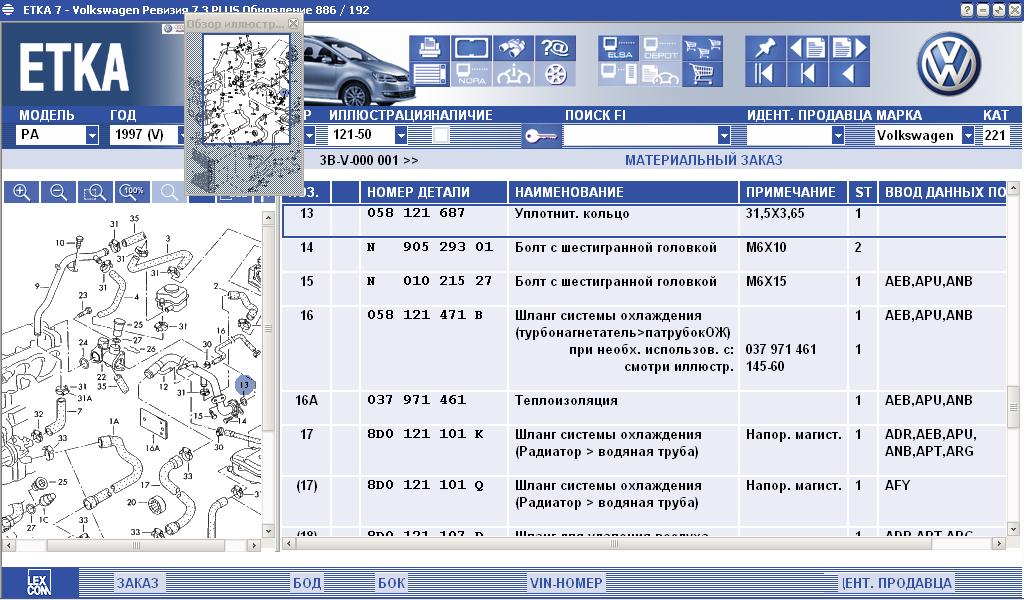
Task: Reset illustration zoom to 100%
Action: pos(133,192)
